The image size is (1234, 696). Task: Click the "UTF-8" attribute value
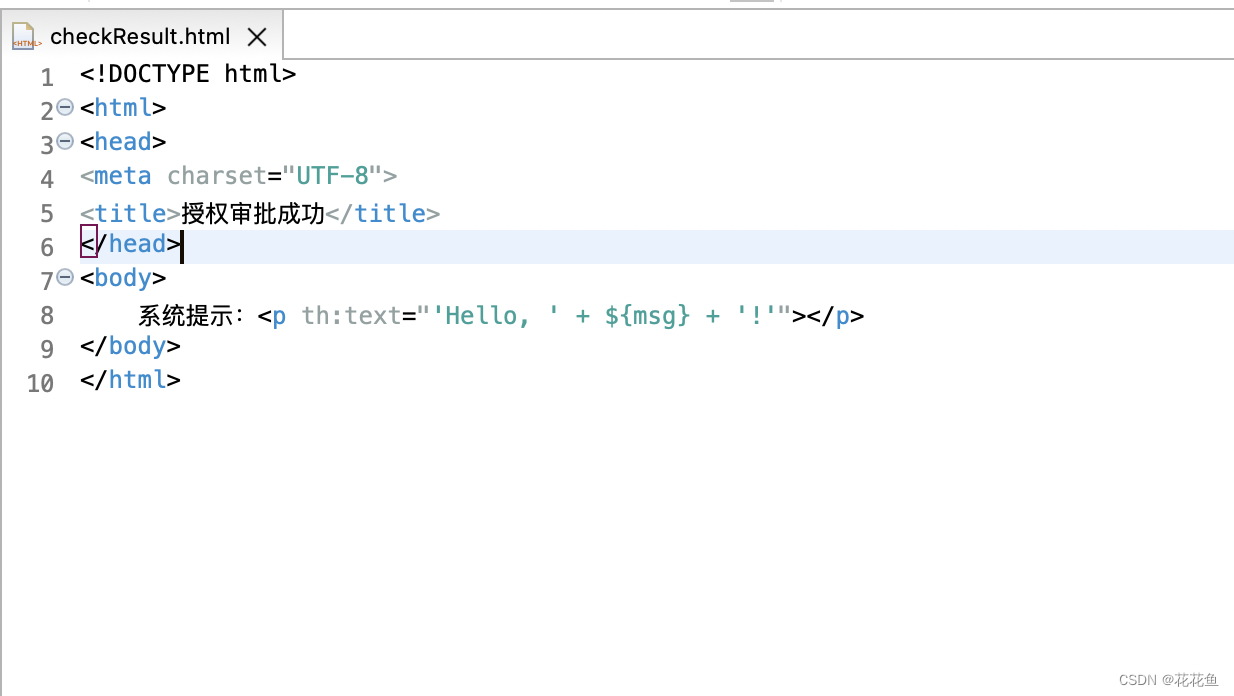coord(333,176)
